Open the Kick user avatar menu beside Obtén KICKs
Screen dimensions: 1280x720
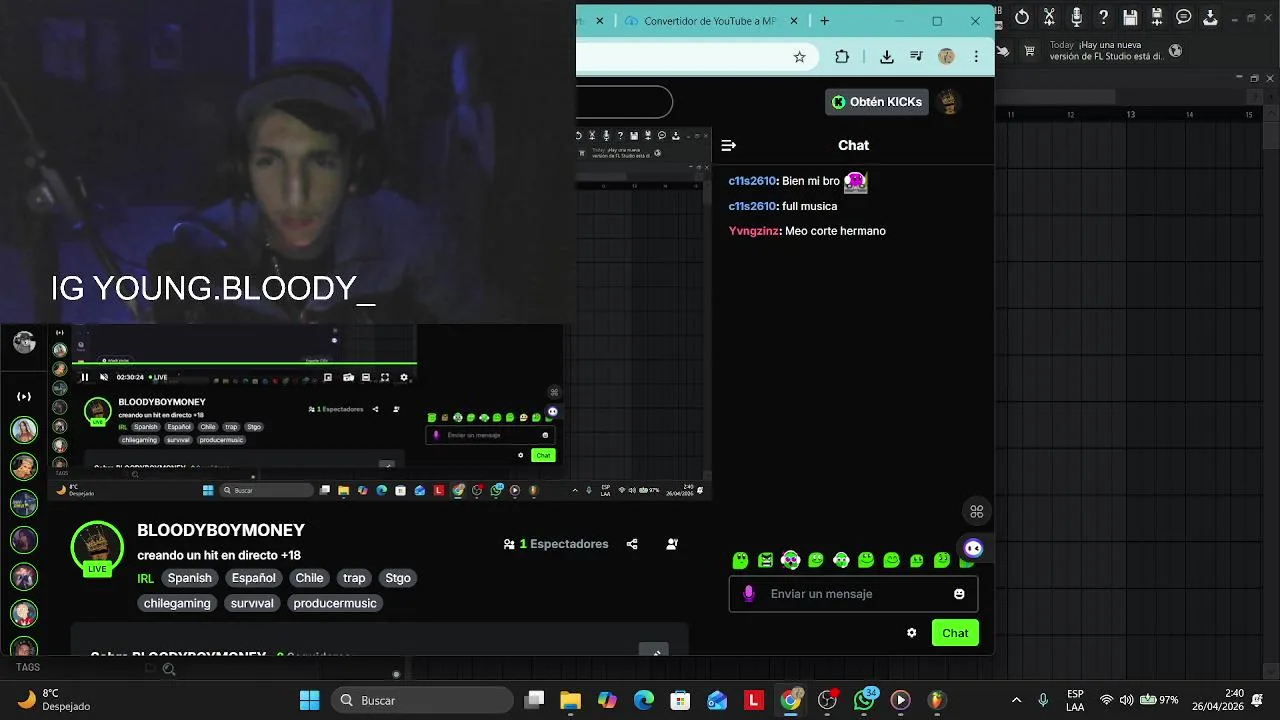pyautogui.click(x=949, y=102)
